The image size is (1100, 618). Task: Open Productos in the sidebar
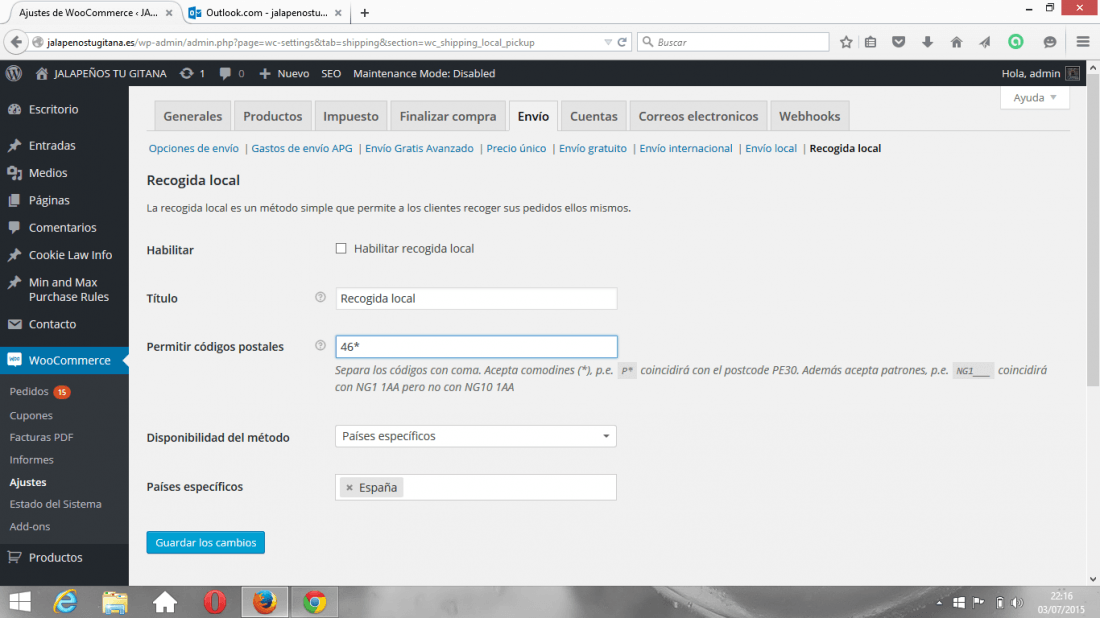tap(55, 557)
